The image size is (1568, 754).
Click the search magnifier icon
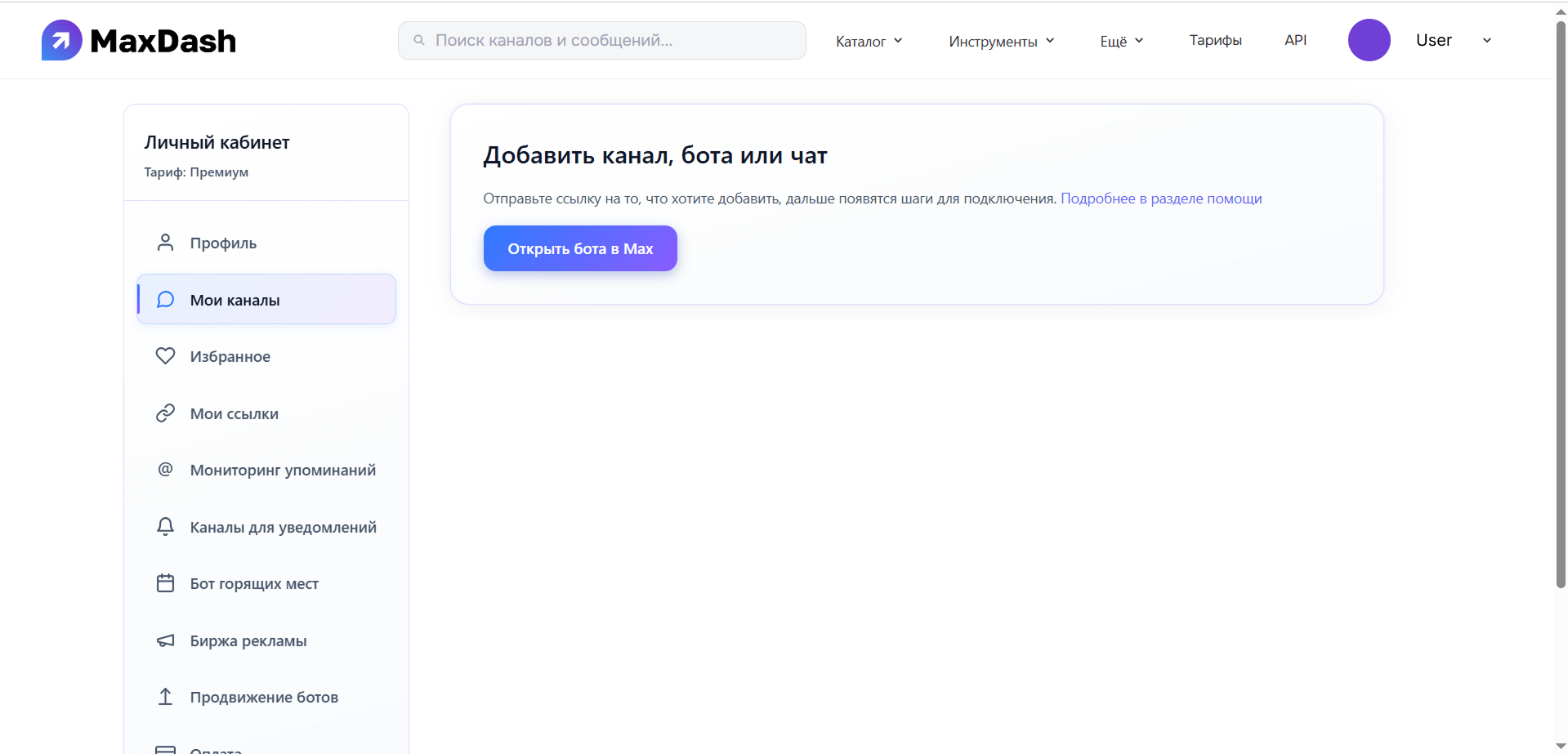coord(419,40)
